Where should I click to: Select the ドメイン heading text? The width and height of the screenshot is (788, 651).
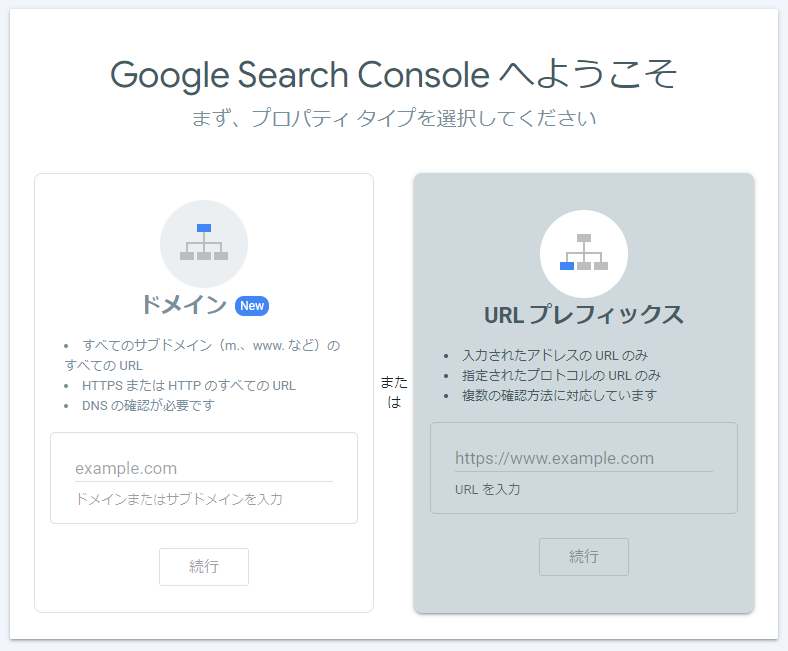pos(184,305)
